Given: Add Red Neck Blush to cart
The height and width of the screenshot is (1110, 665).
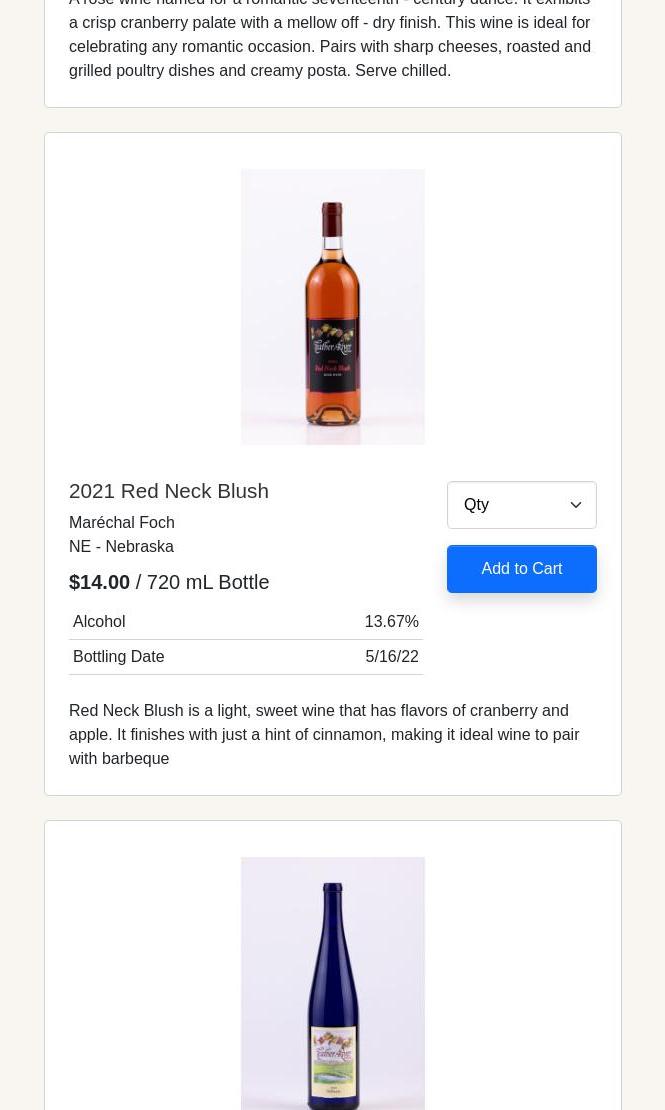Looking at the screenshot, I should pos(521,569).
